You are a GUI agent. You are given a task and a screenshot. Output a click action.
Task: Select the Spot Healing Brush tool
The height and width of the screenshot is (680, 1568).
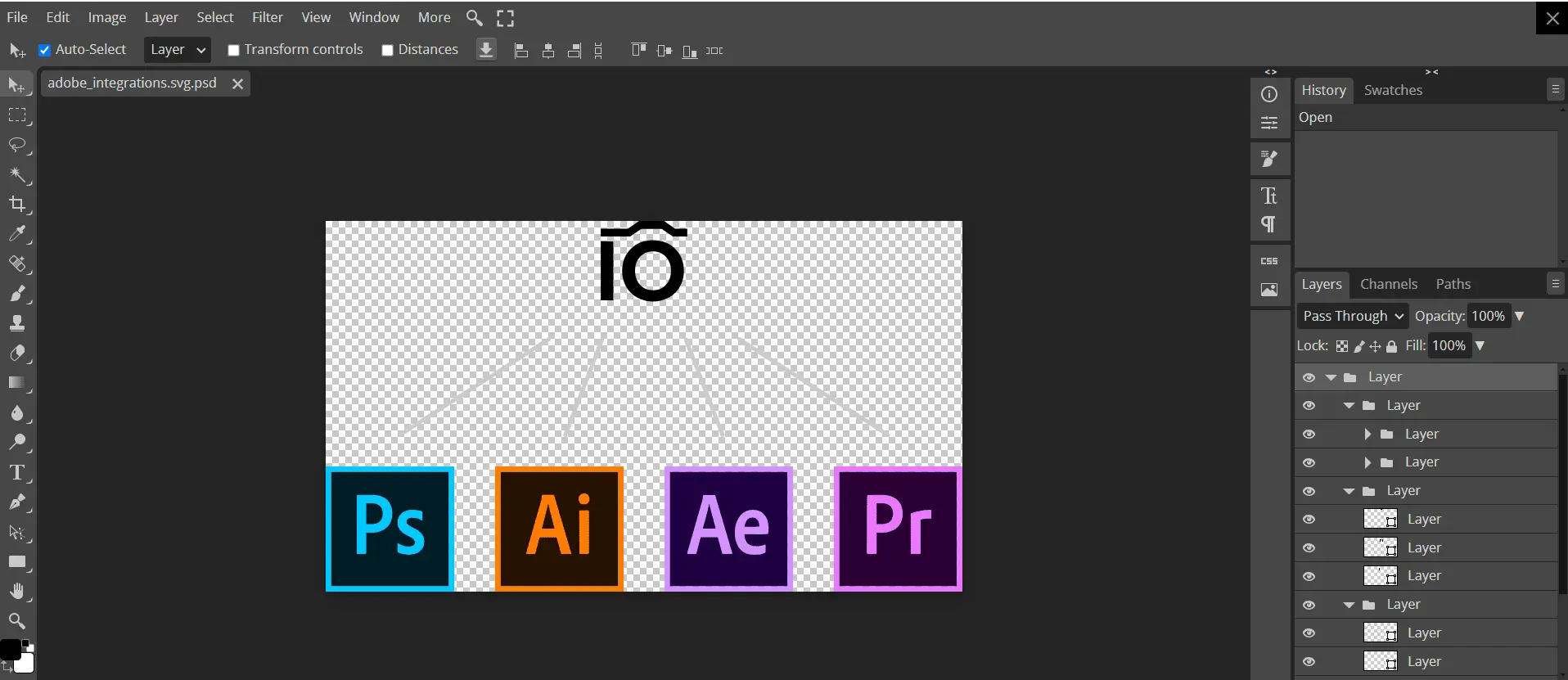tap(17, 263)
